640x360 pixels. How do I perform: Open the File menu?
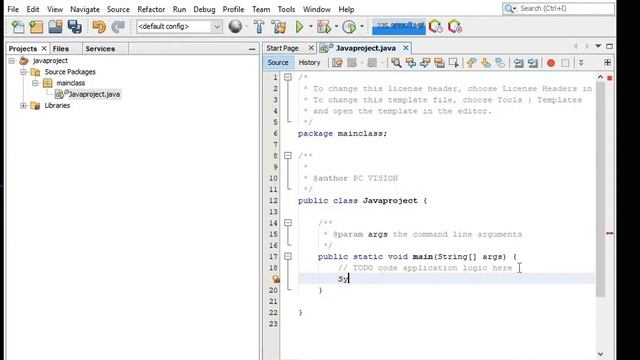(x=13, y=9)
